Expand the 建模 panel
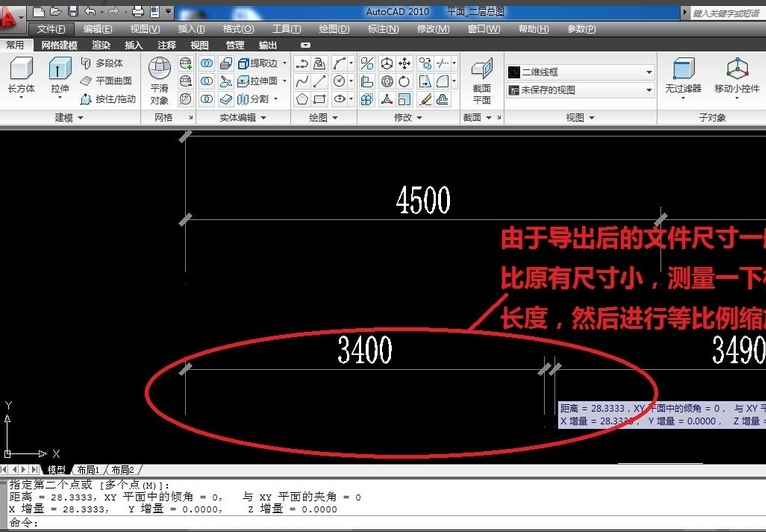This screenshot has height=532, width=766. (69, 118)
